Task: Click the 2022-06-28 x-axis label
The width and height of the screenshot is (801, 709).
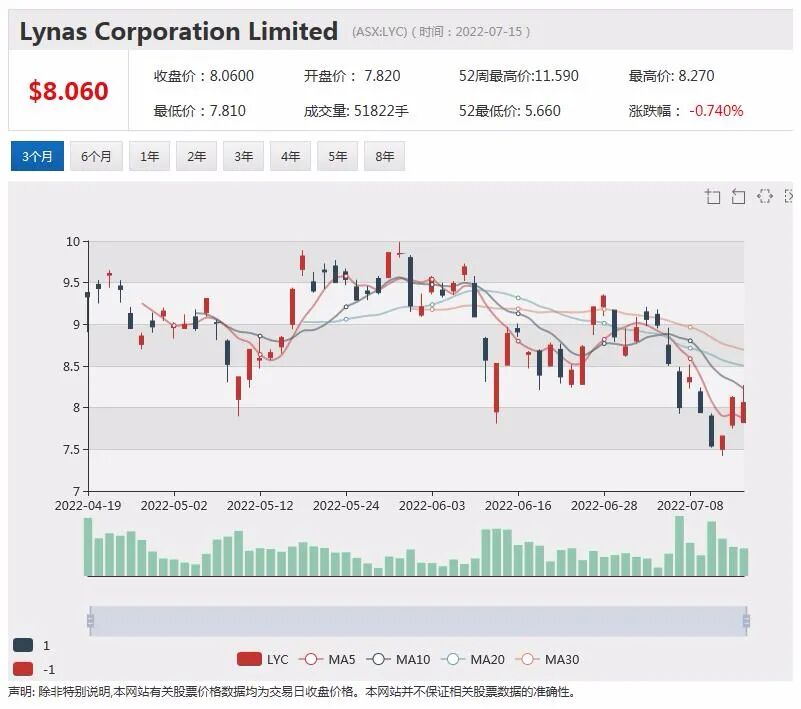Action: click(604, 506)
